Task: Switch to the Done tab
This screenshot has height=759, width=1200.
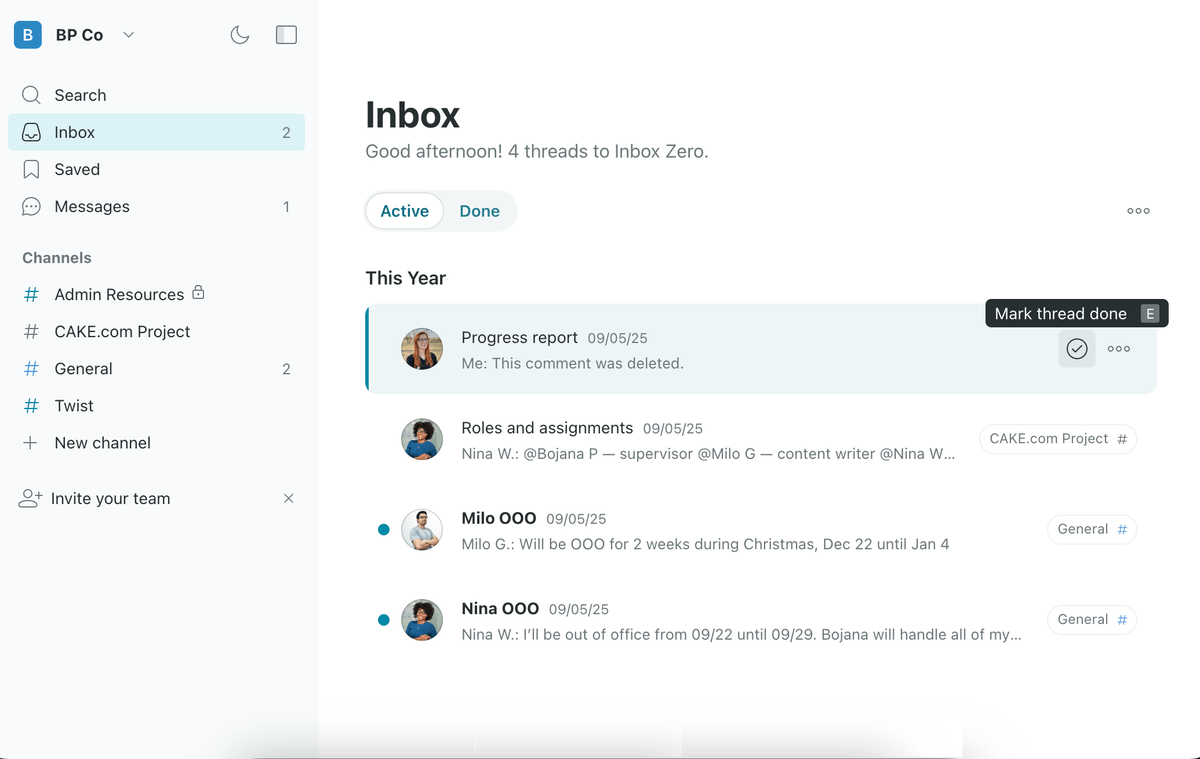Action: tap(479, 211)
